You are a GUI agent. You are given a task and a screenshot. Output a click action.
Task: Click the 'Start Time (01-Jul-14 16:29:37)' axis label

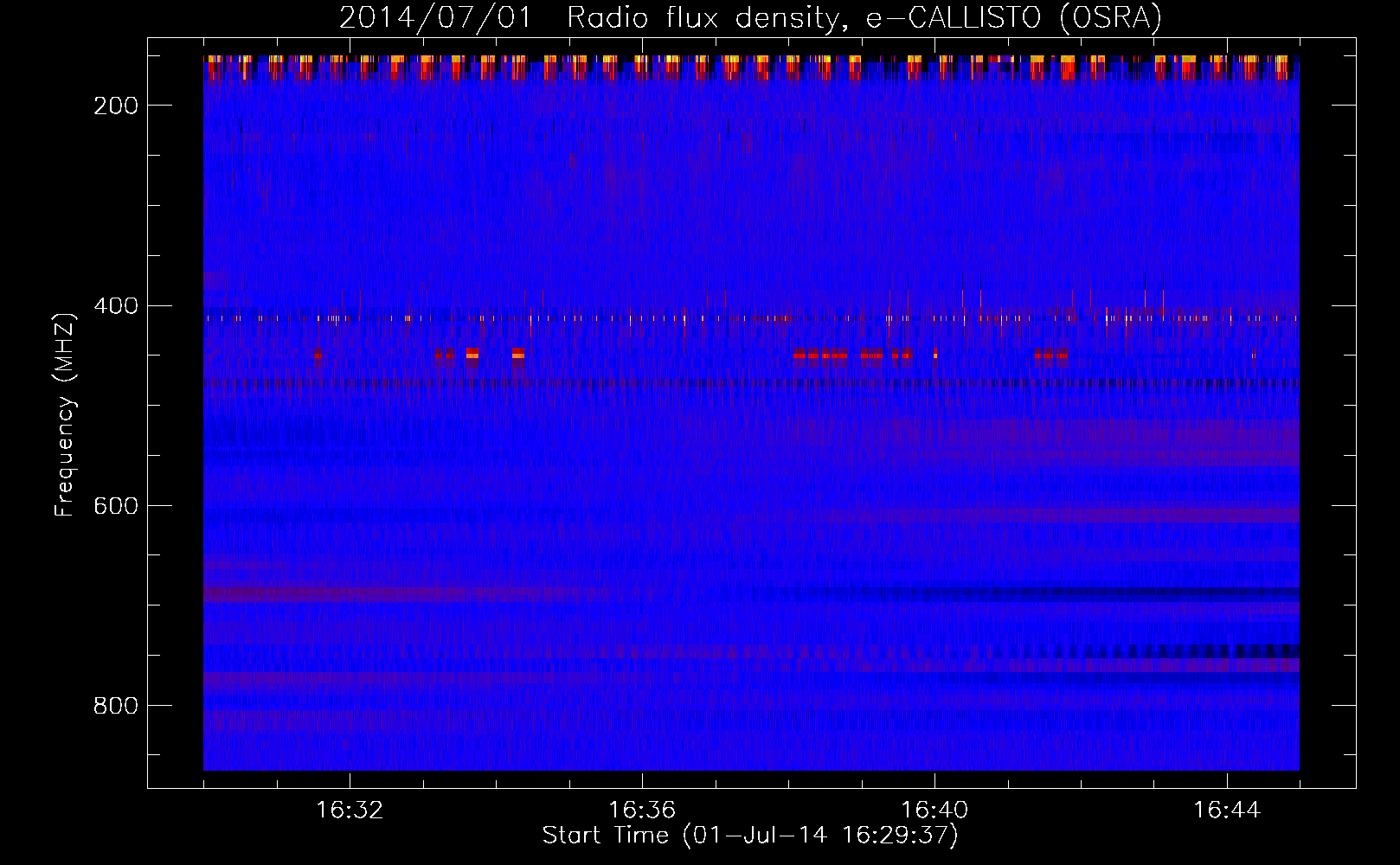click(750, 836)
